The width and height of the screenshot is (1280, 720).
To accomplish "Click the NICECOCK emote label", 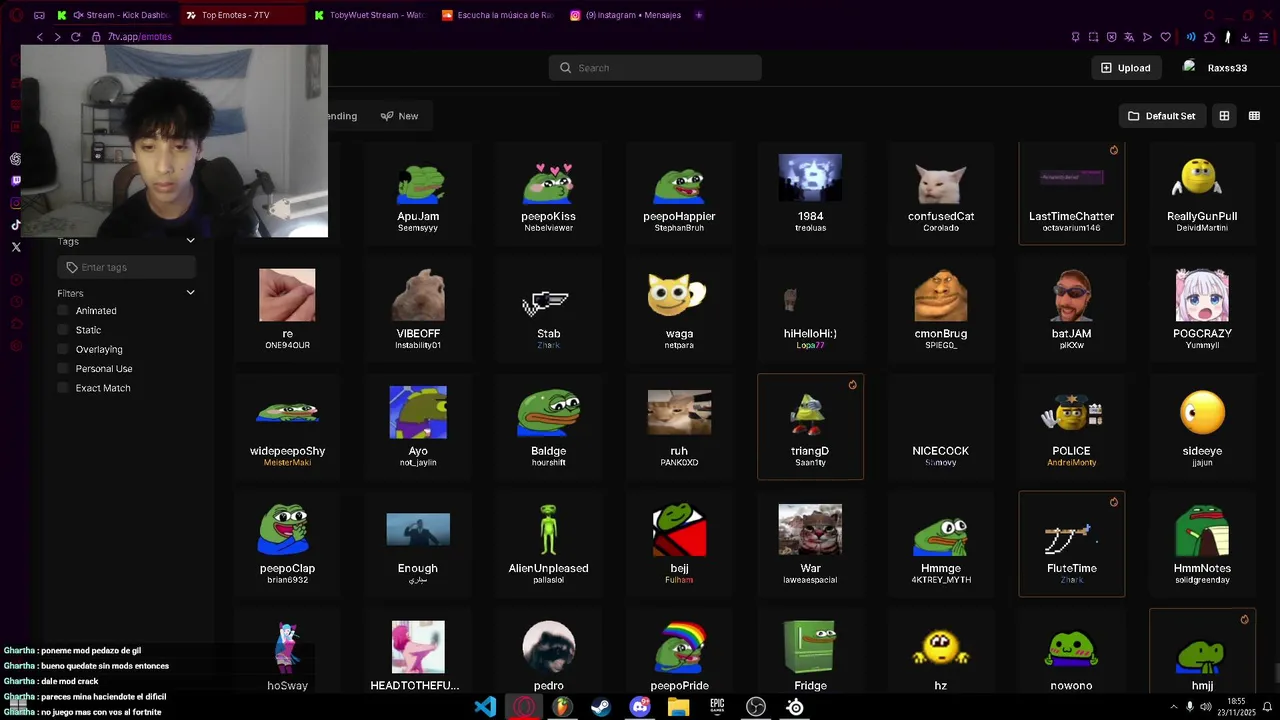I will (941, 451).
